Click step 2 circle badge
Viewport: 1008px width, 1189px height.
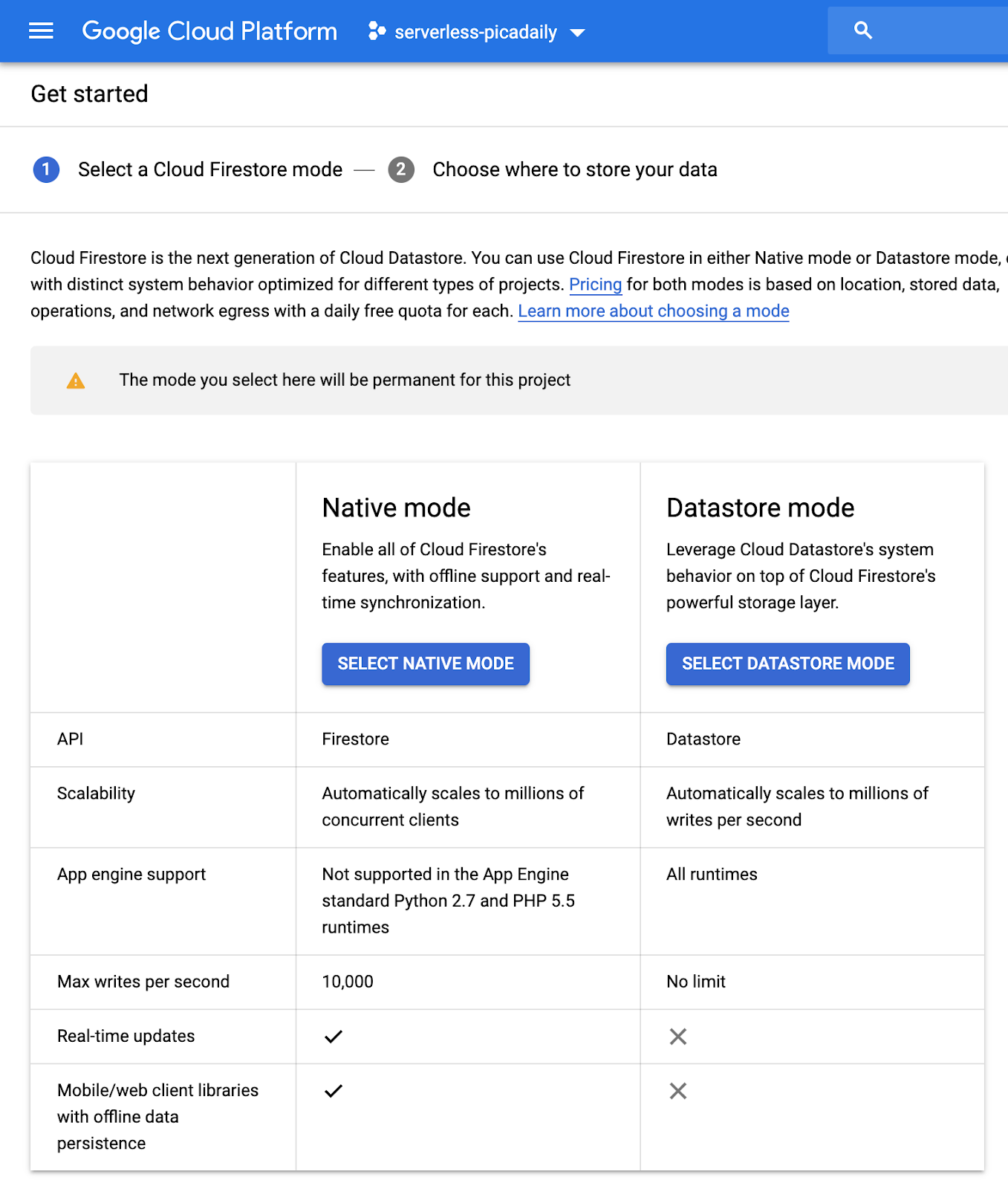[401, 169]
